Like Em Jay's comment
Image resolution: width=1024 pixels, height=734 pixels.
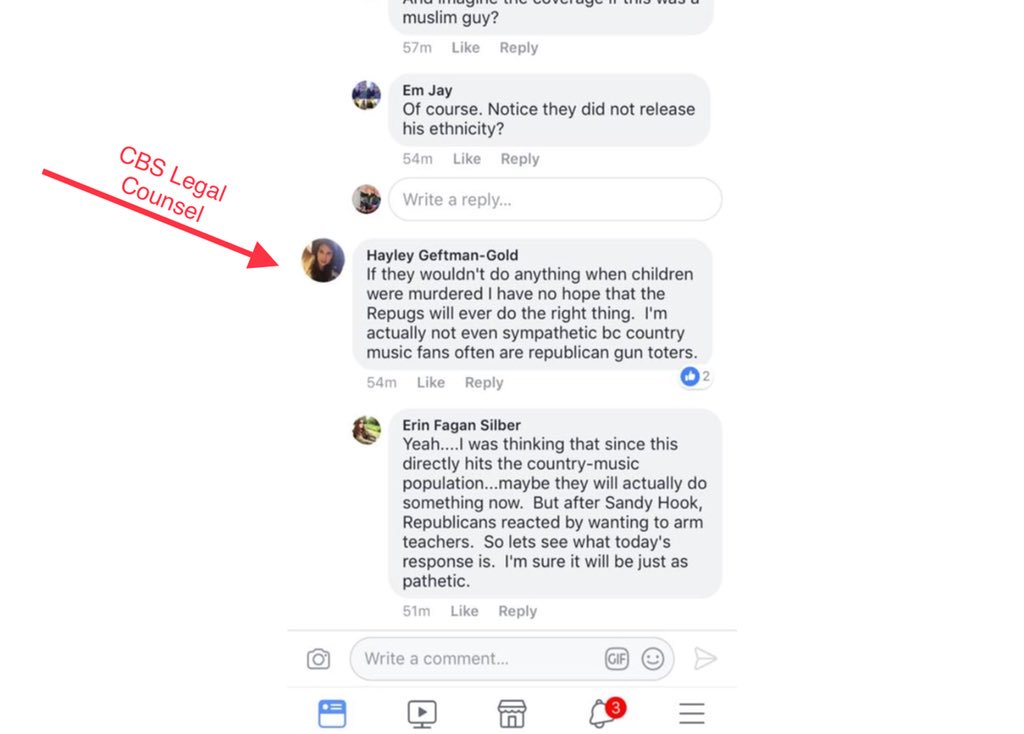coord(467,159)
